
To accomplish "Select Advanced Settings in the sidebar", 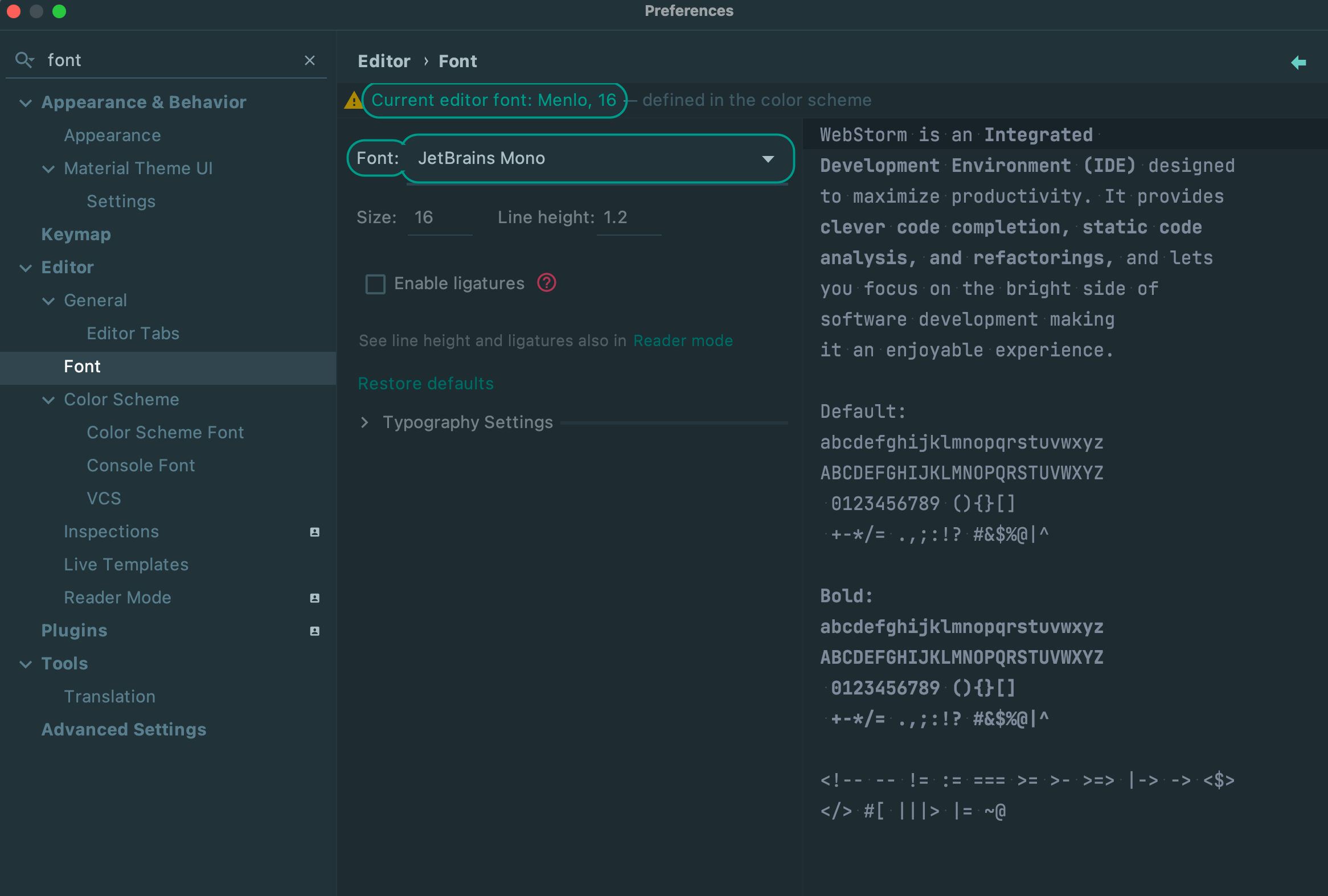I will point(124,729).
